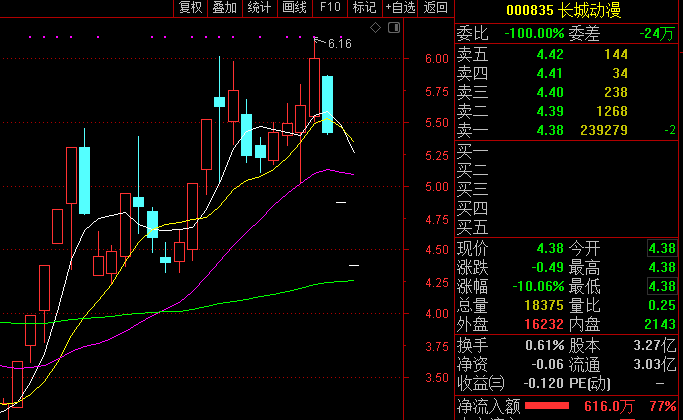Click the 标记 mark button
The height and width of the screenshot is (420, 683).
(x=365, y=8)
